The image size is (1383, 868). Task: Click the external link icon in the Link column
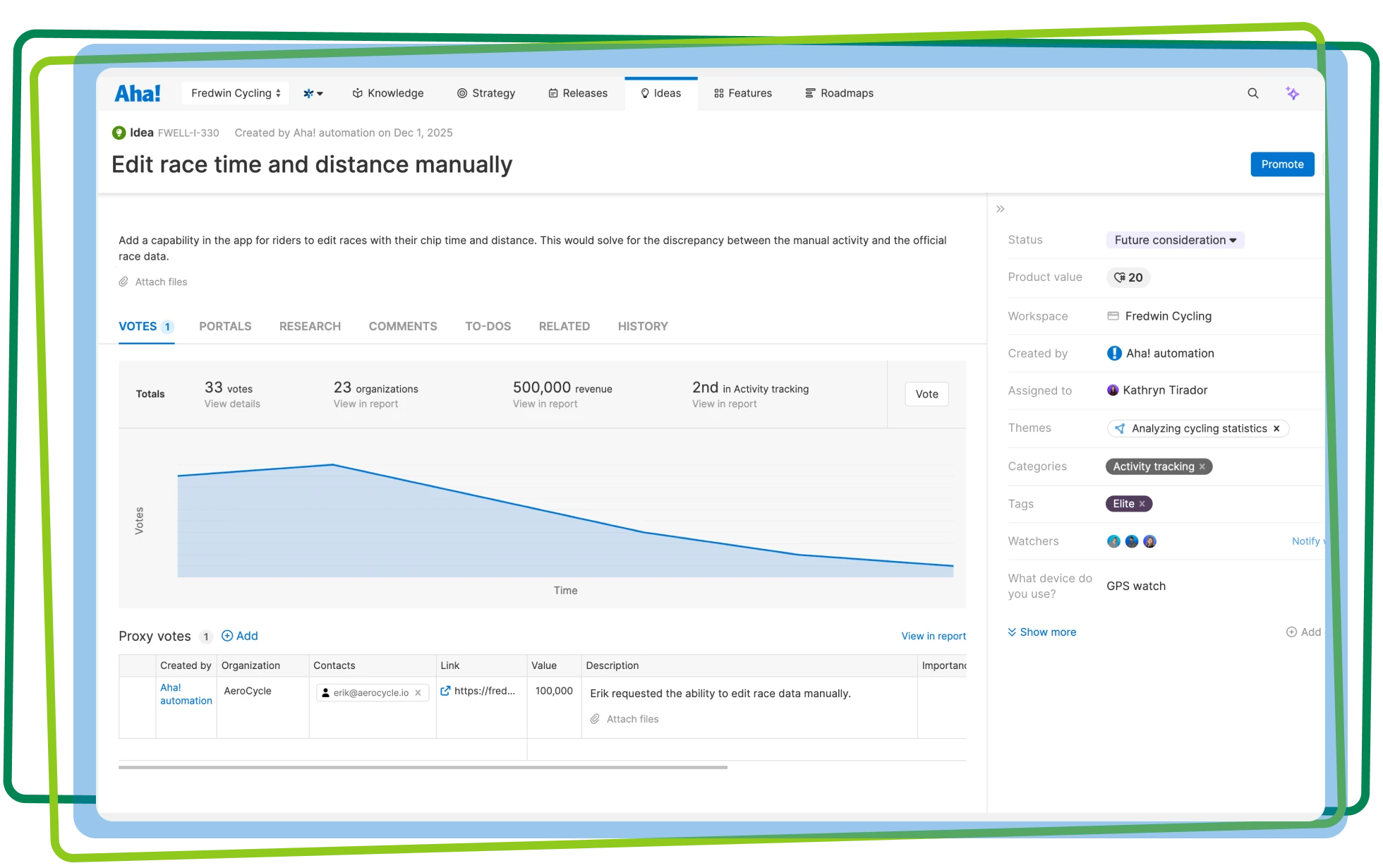(445, 691)
